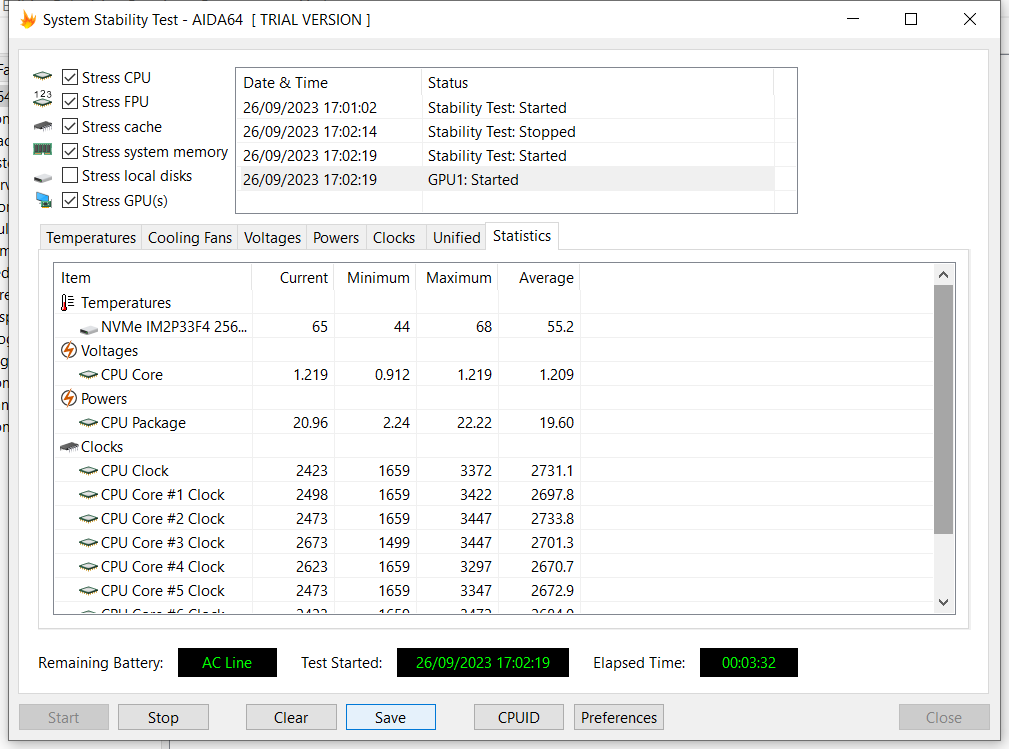Click the chip icon next to CPU Core #3 Clock
This screenshot has width=1009, height=749.
[88, 542]
